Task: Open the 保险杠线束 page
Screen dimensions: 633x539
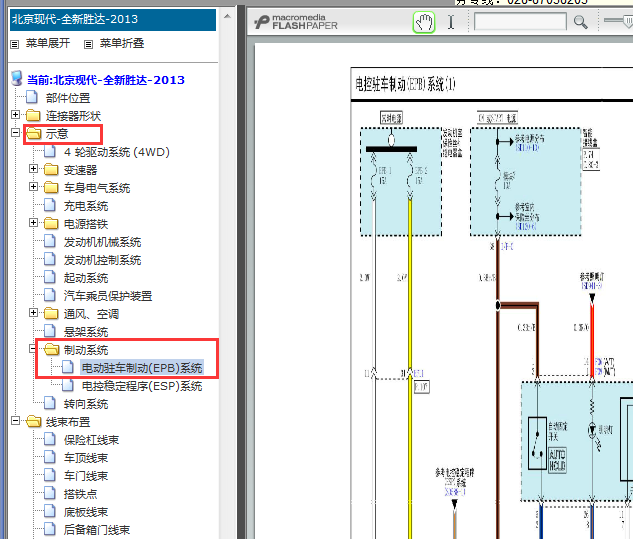Action: pyautogui.click(x=91, y=440)
